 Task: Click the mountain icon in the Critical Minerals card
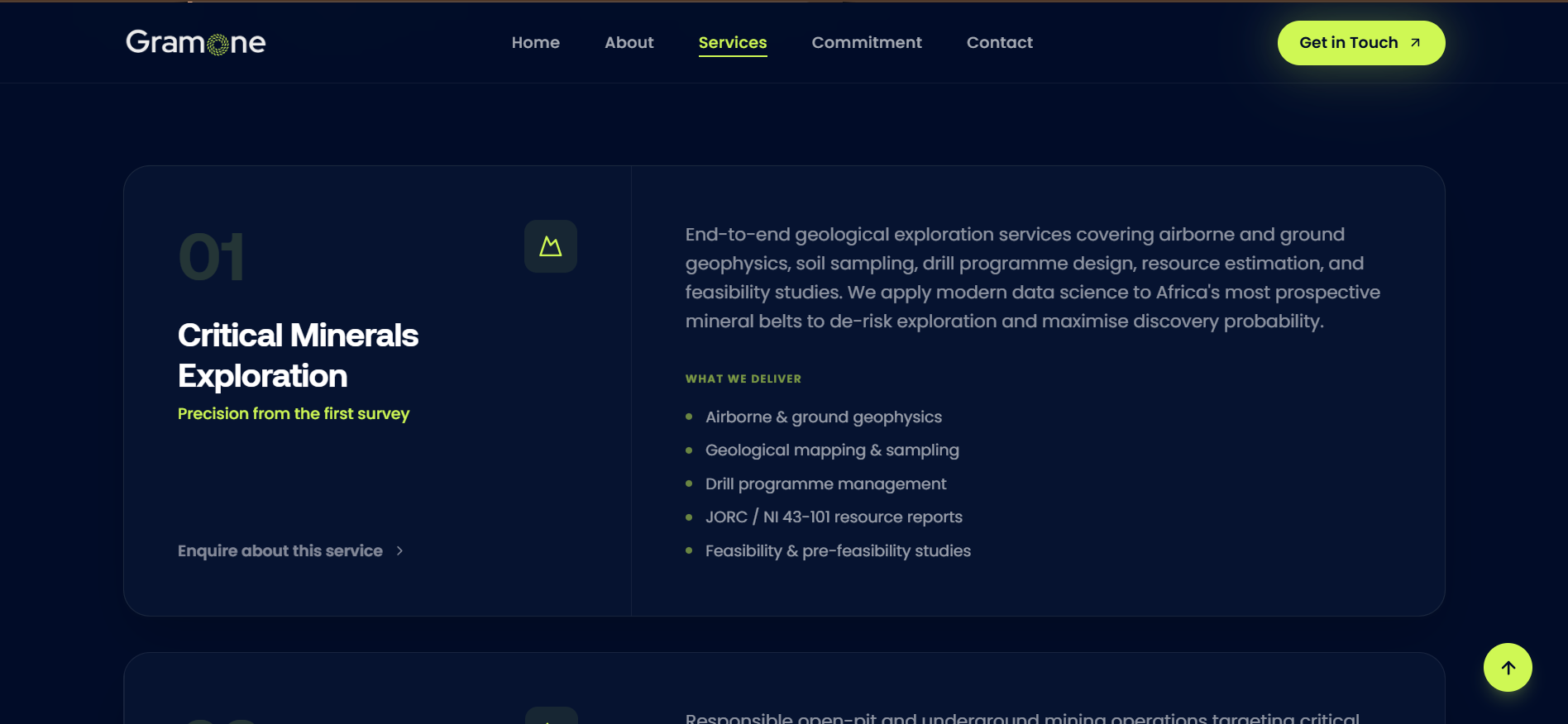point(551,246)
